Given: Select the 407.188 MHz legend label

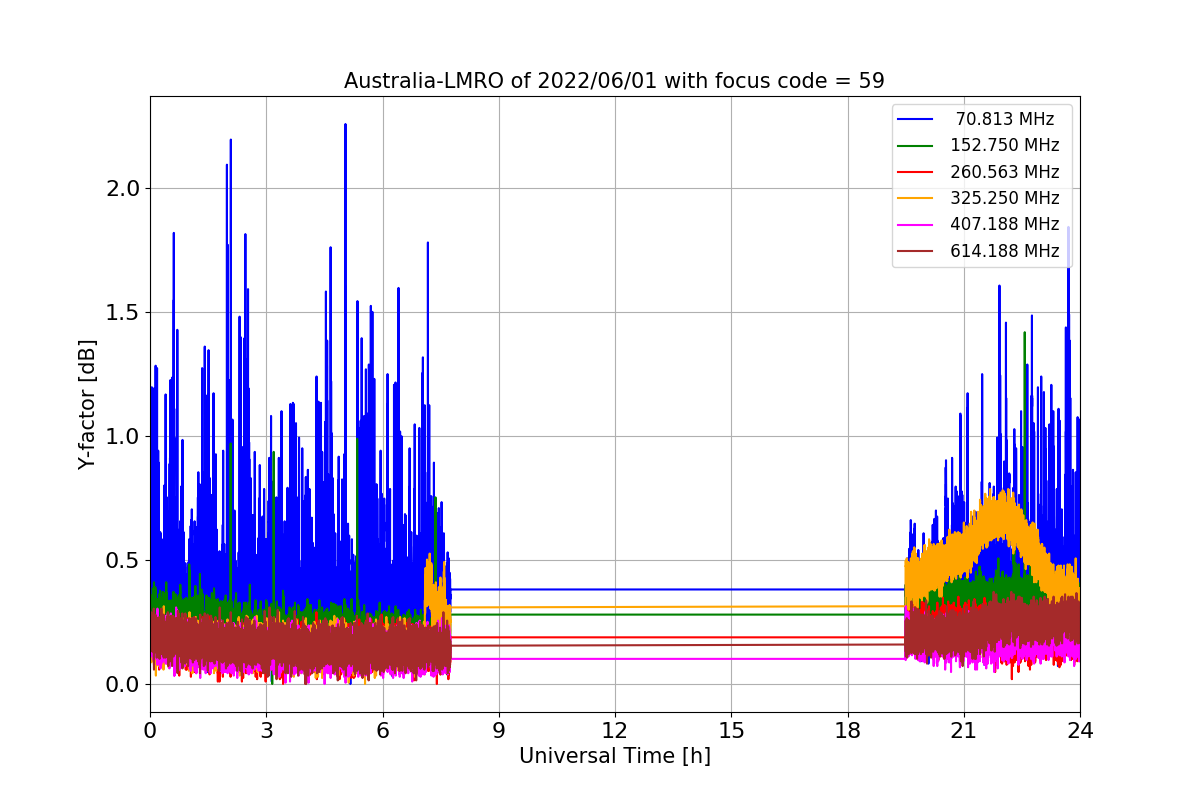Looking at the screenshot, I should click(1005, 224).
